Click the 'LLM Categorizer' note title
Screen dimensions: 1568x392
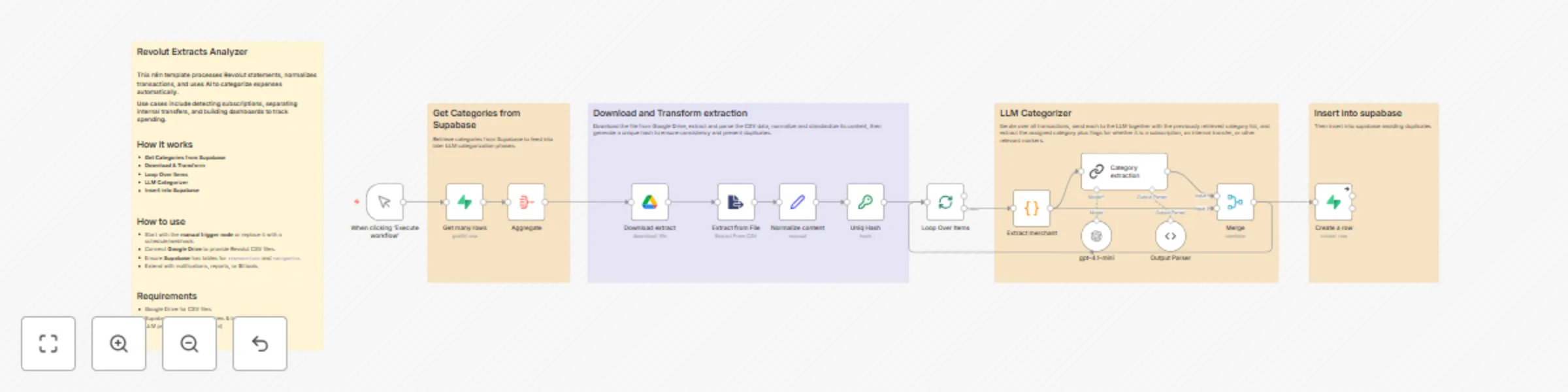(x=1036, y=113)
